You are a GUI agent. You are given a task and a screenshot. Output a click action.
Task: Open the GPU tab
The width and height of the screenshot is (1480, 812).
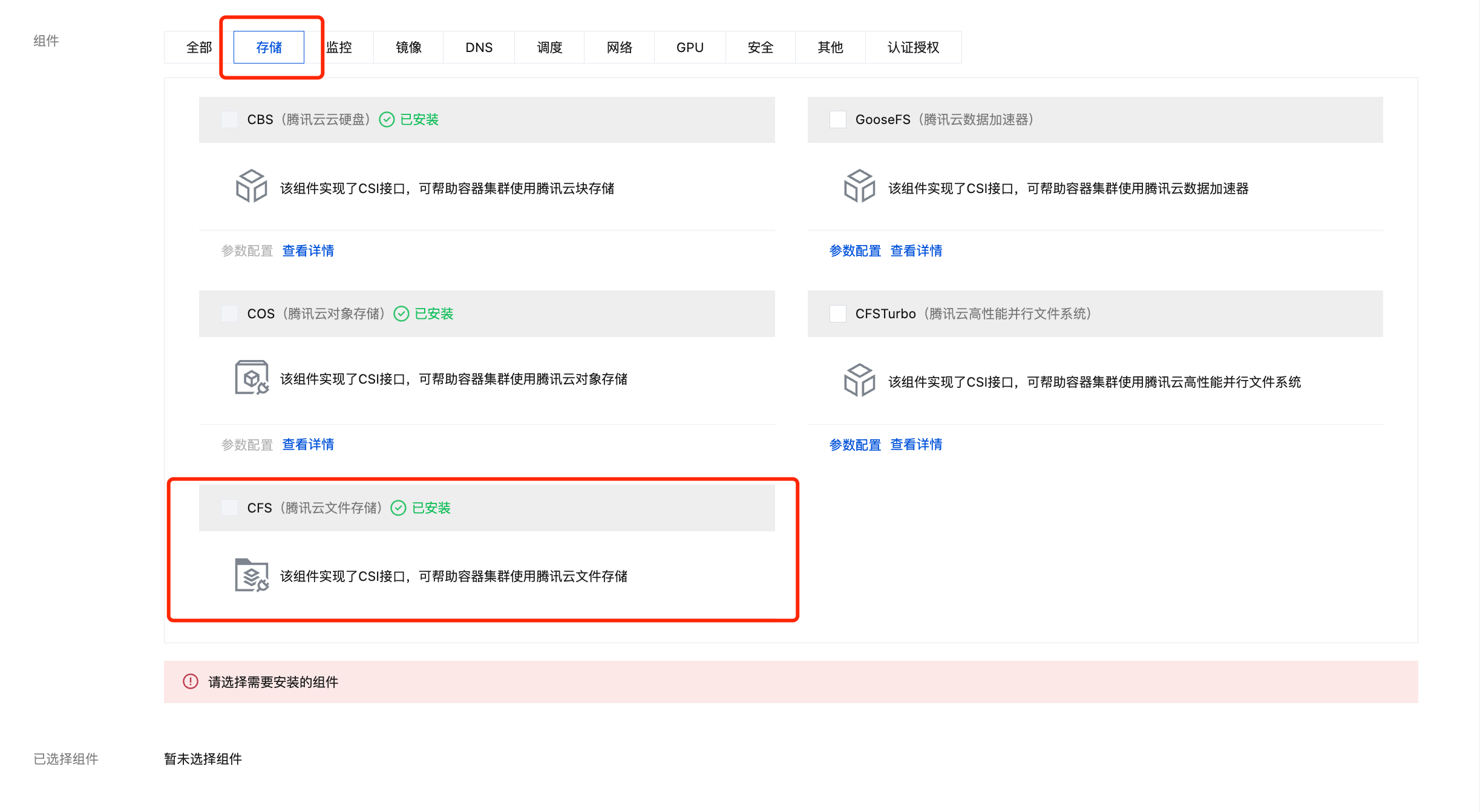pyautogui.click(x=690, y=47)
